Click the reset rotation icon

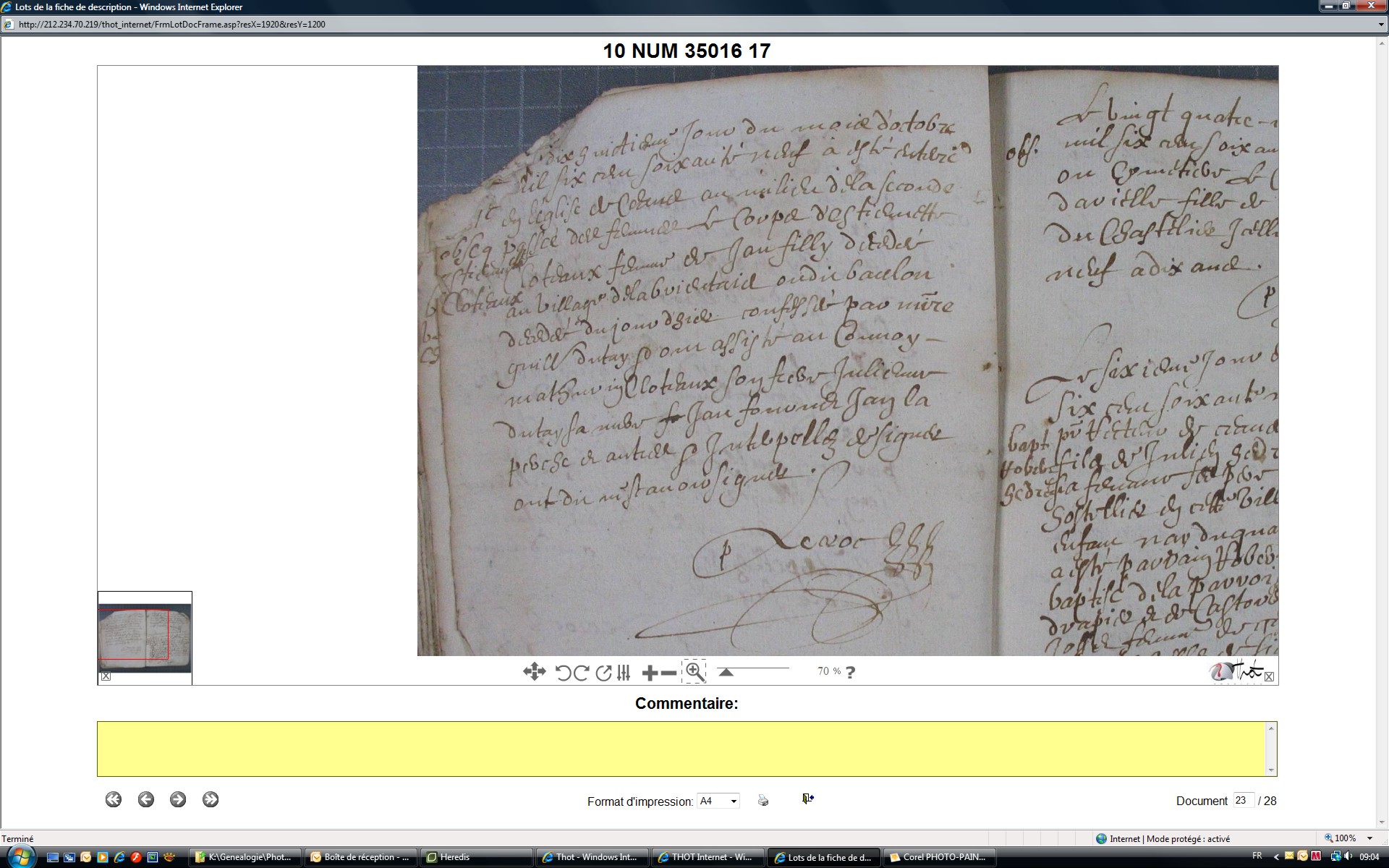tap(603, 673)
